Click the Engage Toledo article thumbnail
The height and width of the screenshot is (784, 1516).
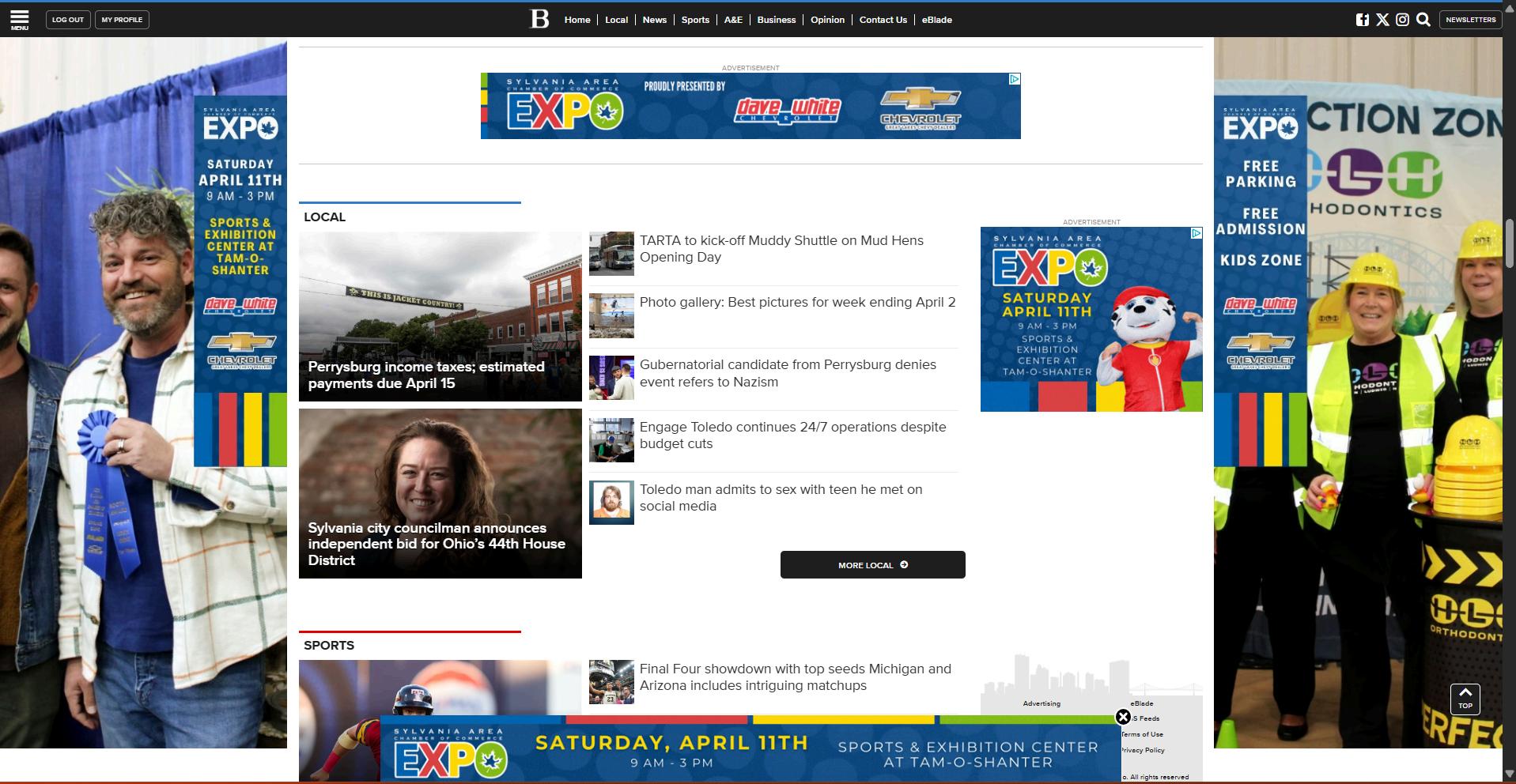611,440
